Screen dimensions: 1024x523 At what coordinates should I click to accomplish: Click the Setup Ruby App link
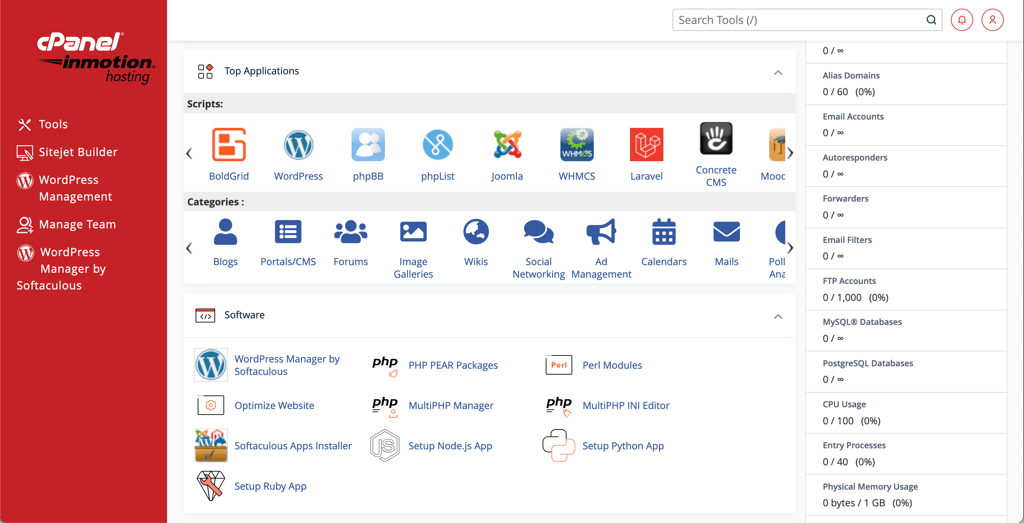270,486
